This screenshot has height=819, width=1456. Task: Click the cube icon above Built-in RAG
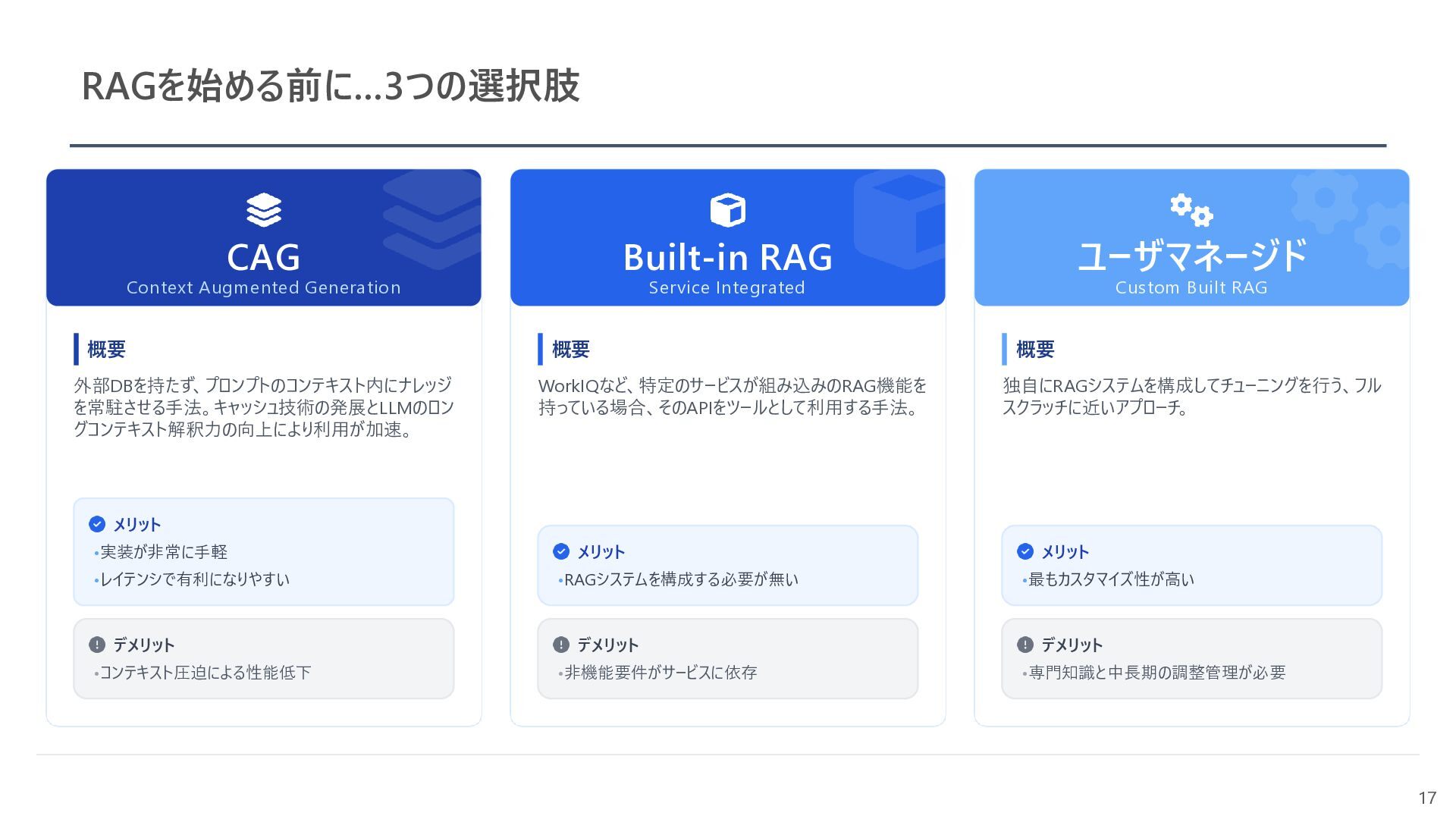727,210
